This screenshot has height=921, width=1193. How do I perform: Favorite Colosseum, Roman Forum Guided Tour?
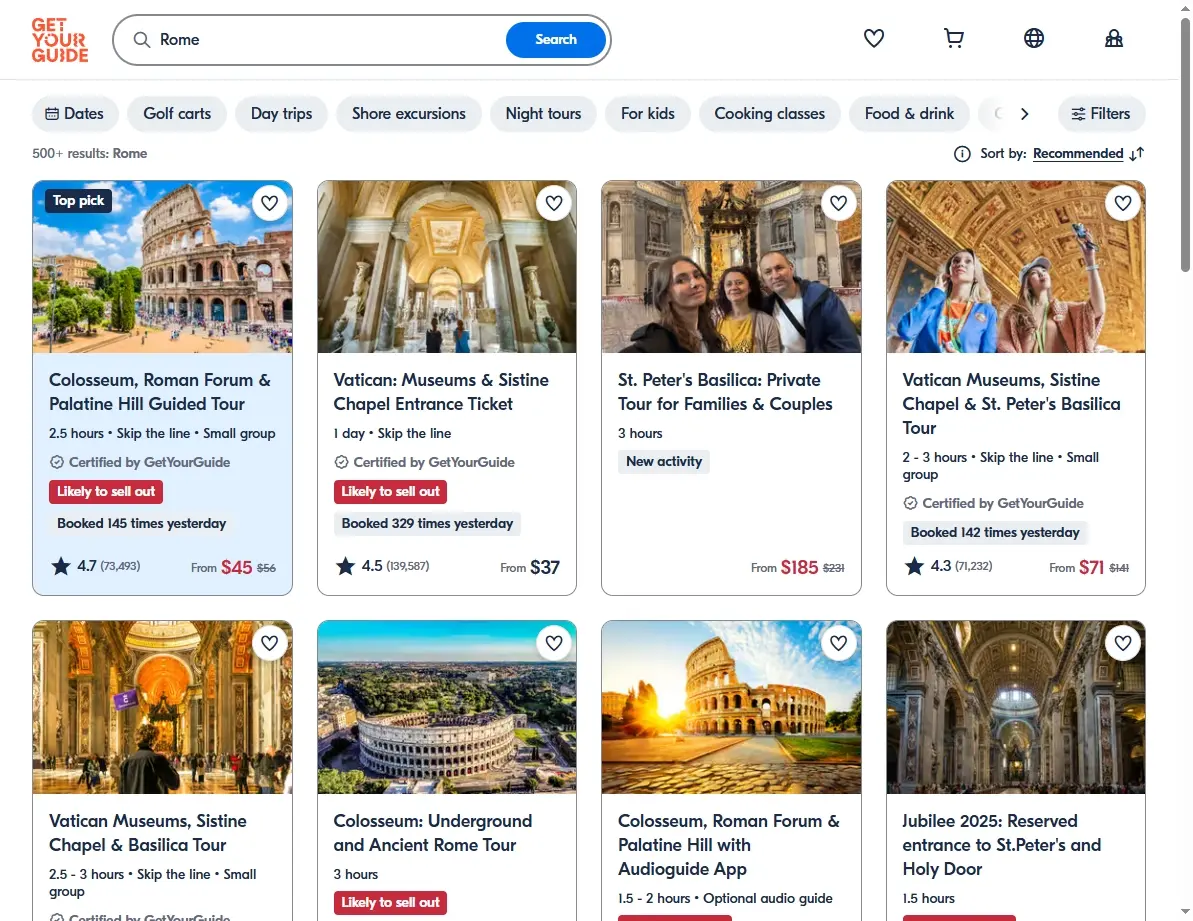[269, 203]
